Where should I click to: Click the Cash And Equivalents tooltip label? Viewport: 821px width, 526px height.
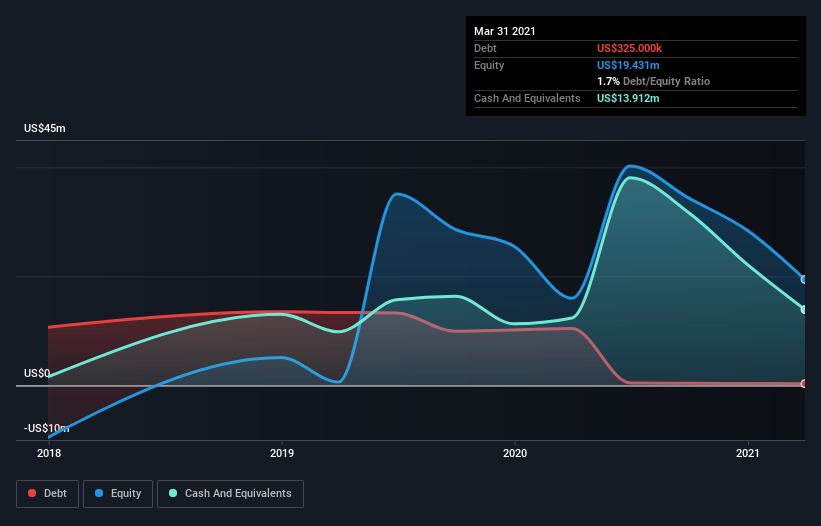[527, 98]
